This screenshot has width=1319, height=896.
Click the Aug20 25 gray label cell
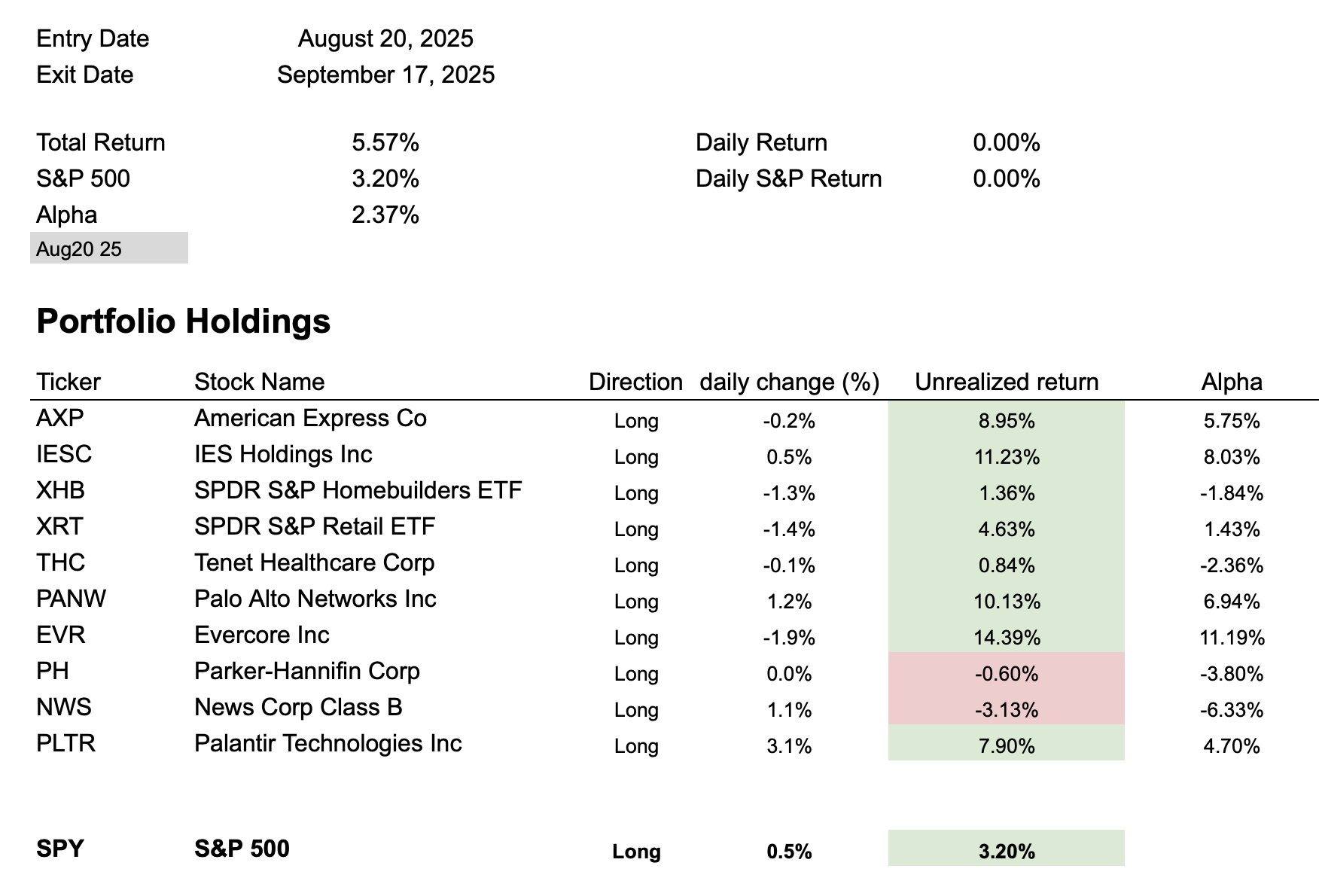click(108, 248)
